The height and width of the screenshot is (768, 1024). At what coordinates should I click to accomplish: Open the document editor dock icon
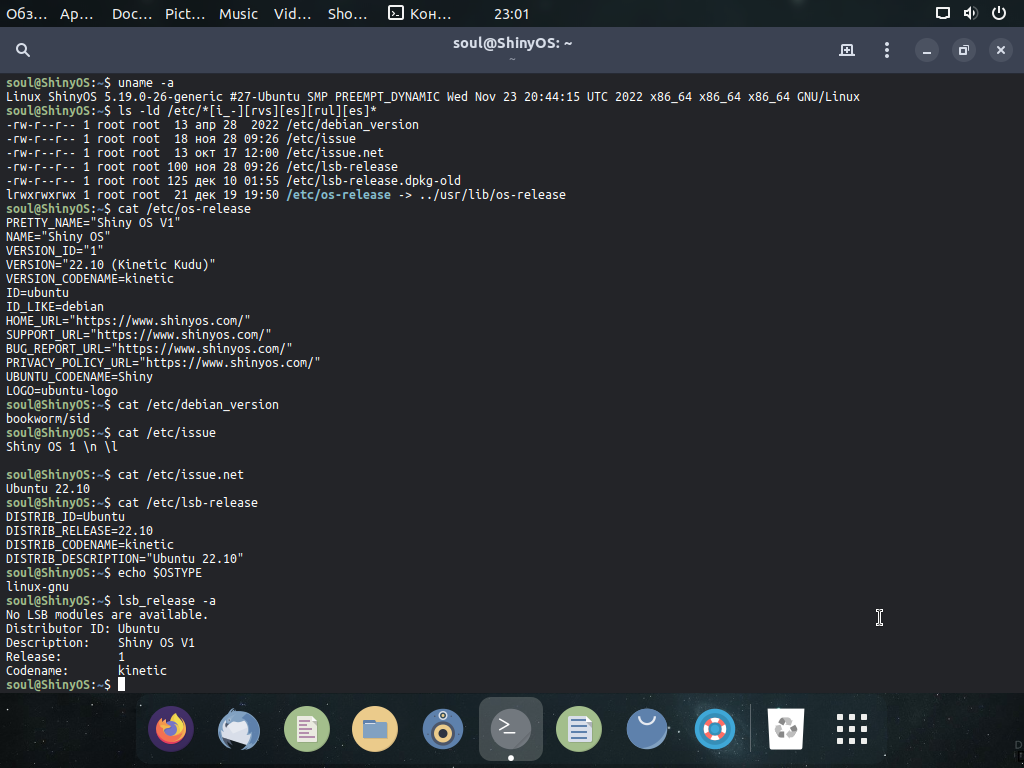pos(307,729)
